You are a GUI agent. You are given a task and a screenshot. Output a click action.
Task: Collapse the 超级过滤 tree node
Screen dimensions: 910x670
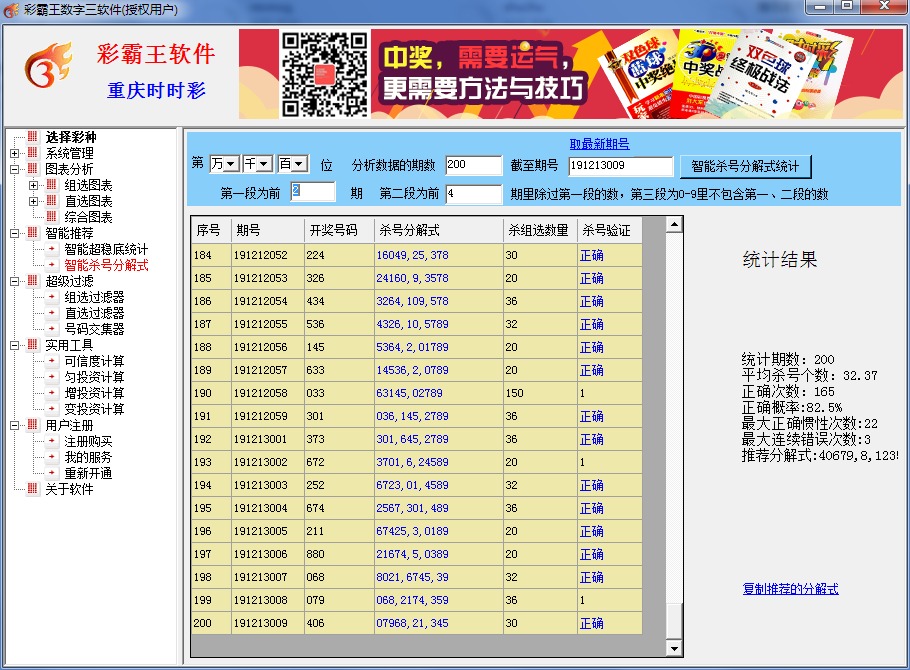[14, 281]
